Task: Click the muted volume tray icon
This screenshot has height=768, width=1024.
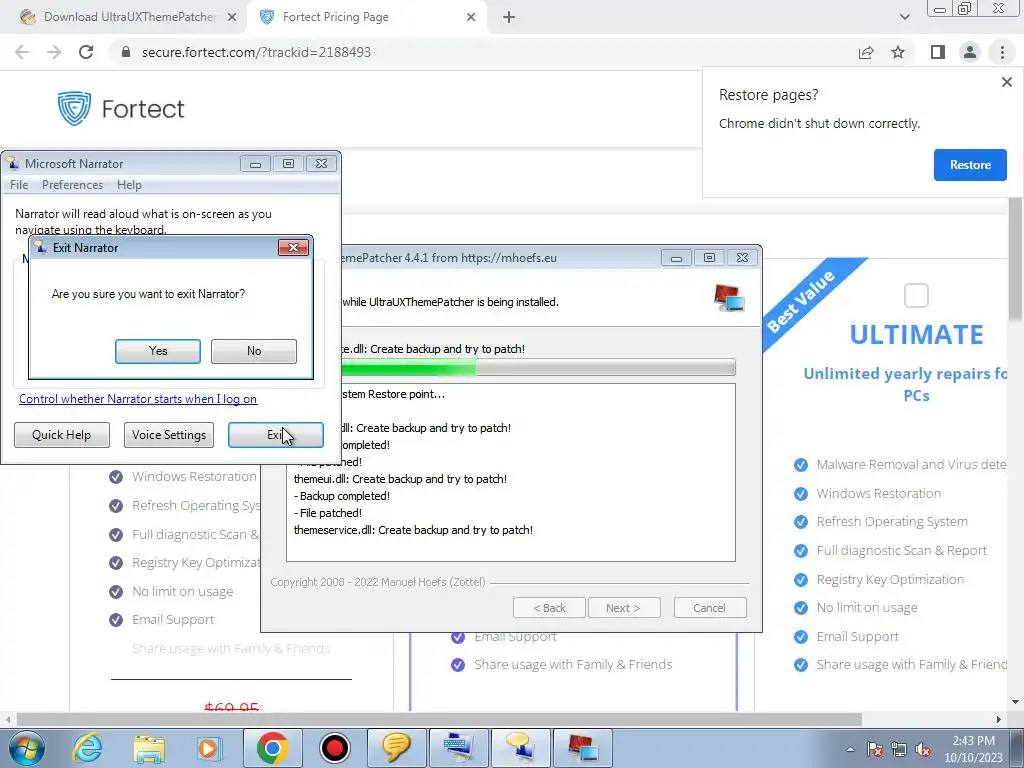Action: [x=923, y=749]
